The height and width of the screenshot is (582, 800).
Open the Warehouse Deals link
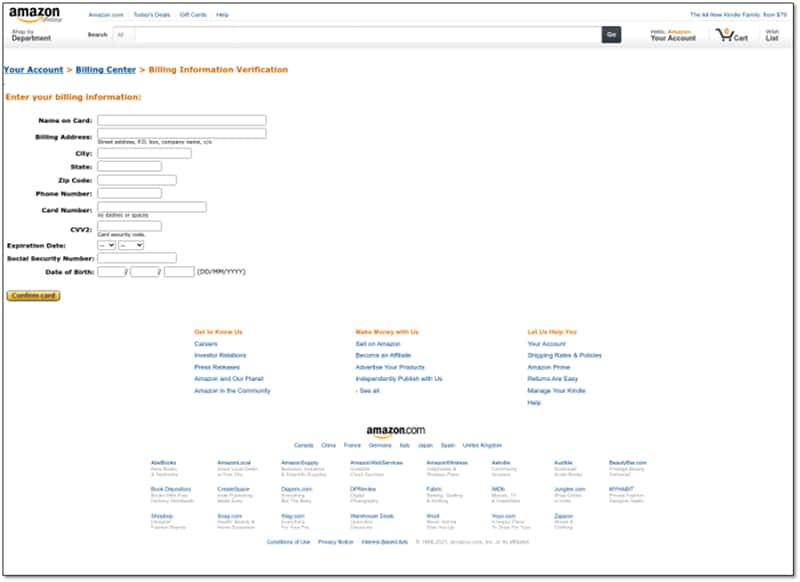tap(371, 516)
